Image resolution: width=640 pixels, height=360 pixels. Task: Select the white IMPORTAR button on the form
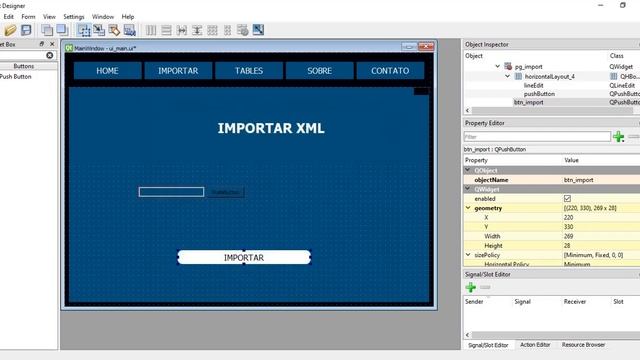pyautogui.click(x=244, y=258)
